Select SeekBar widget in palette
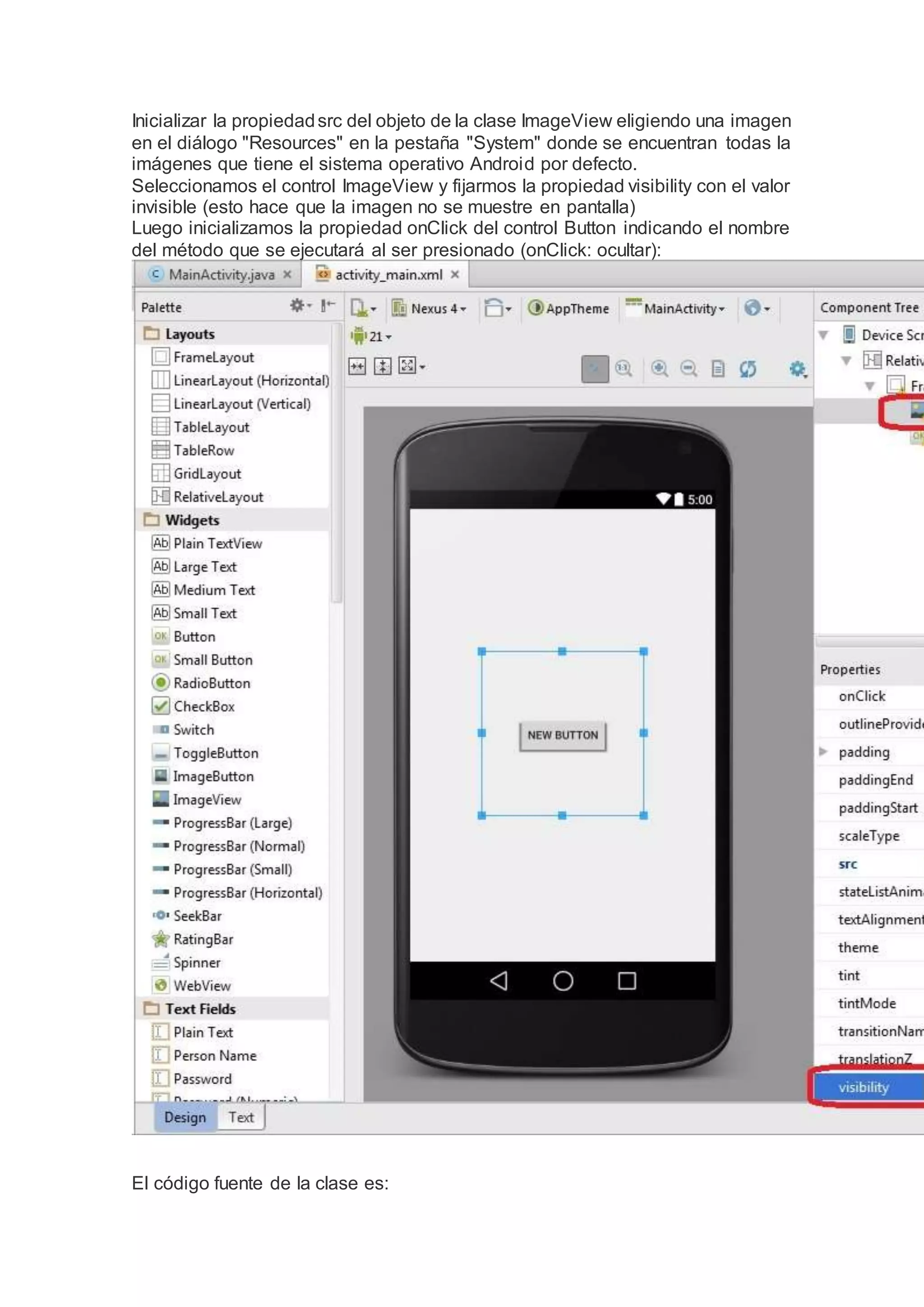Viewport: 924px width, 1307px height. pos(187,916)
